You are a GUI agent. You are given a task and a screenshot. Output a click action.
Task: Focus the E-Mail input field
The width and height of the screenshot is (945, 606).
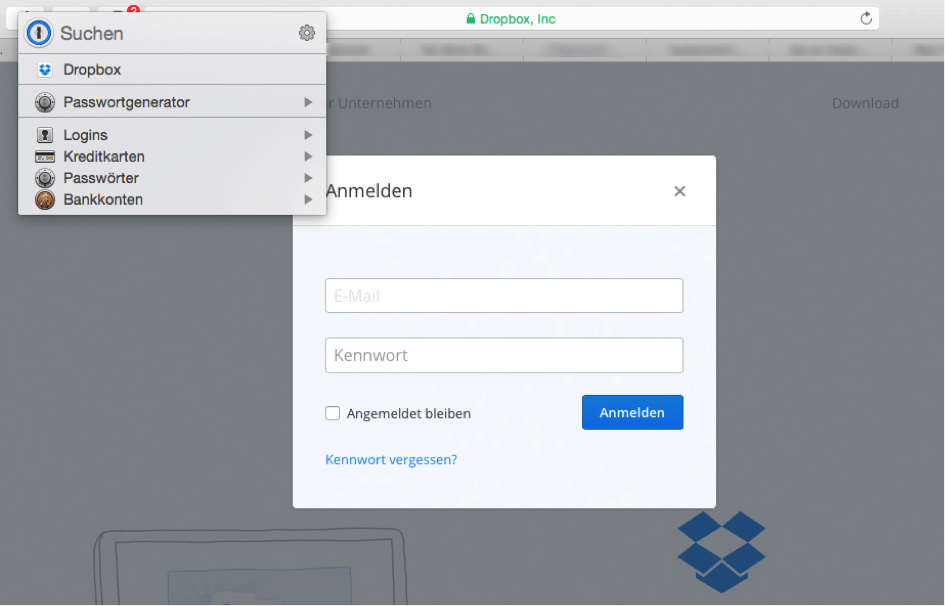point(504,296)
